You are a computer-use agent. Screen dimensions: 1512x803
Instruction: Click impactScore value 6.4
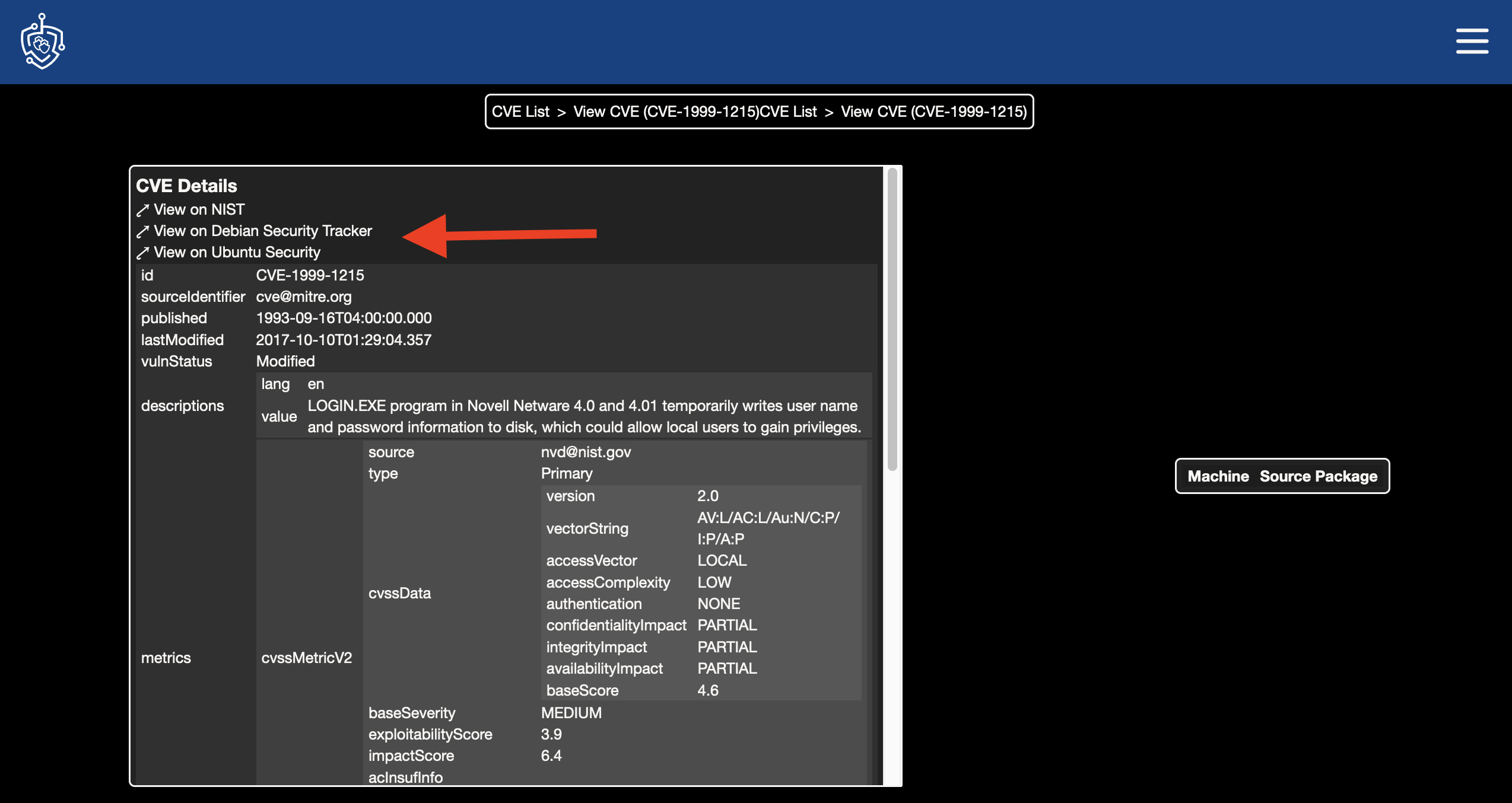551,756
